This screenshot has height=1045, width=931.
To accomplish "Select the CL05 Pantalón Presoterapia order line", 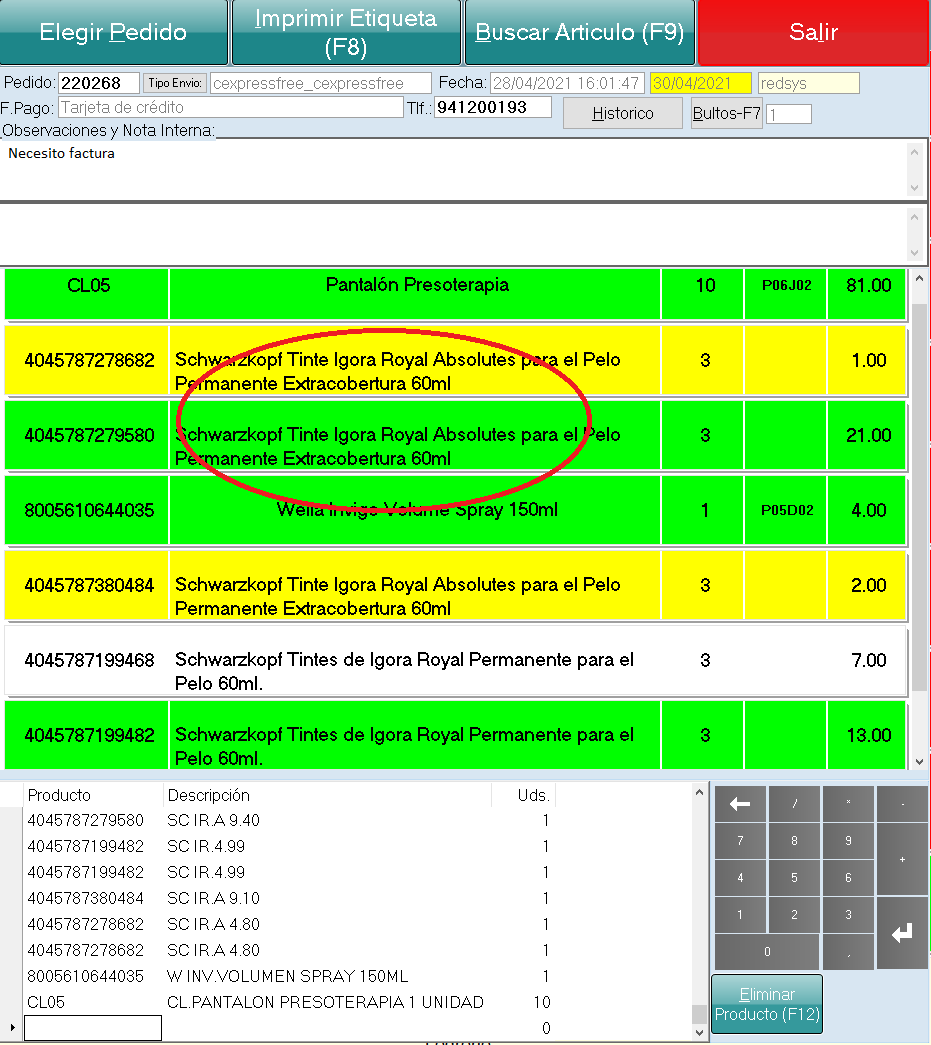I will pyautogui.click(x=456, y=294).
